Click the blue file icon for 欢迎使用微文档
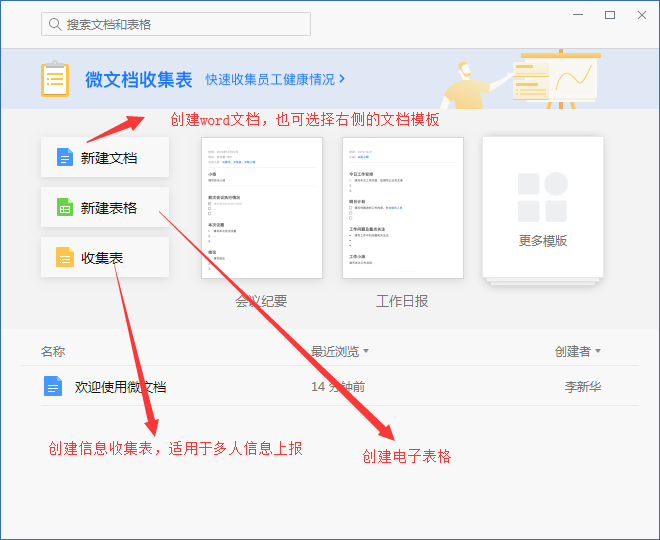This screenshot has height=540, width=660. point(53,387)
